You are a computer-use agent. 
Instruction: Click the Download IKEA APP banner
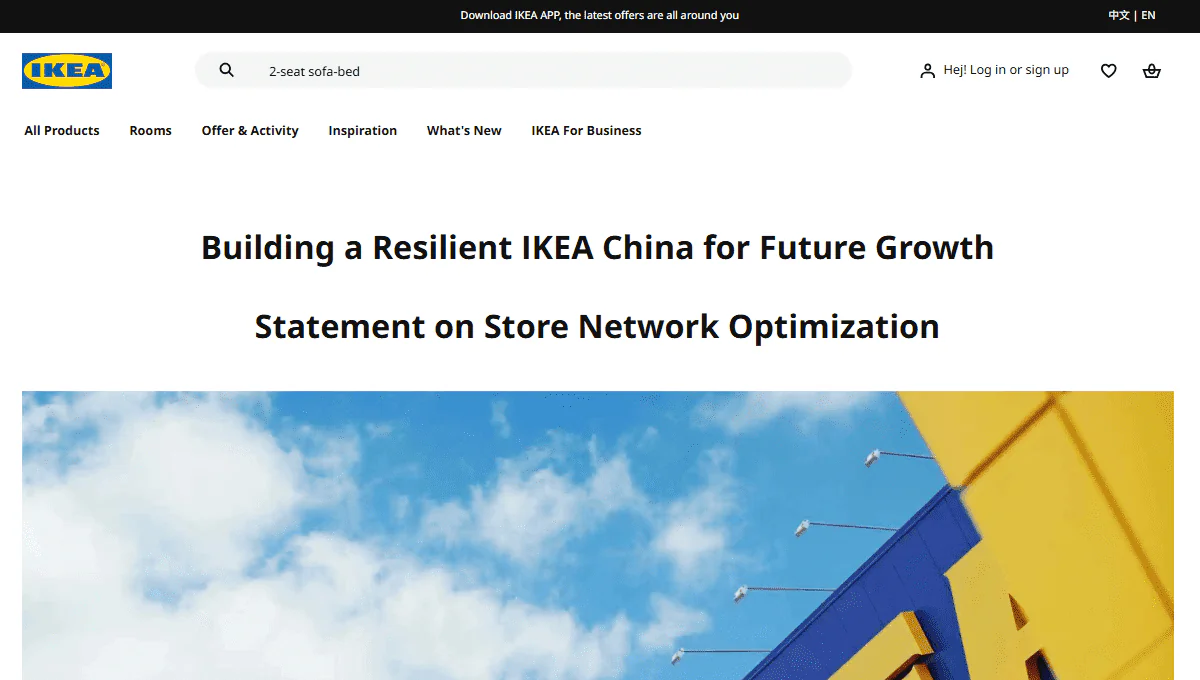[x=600, y=15]
